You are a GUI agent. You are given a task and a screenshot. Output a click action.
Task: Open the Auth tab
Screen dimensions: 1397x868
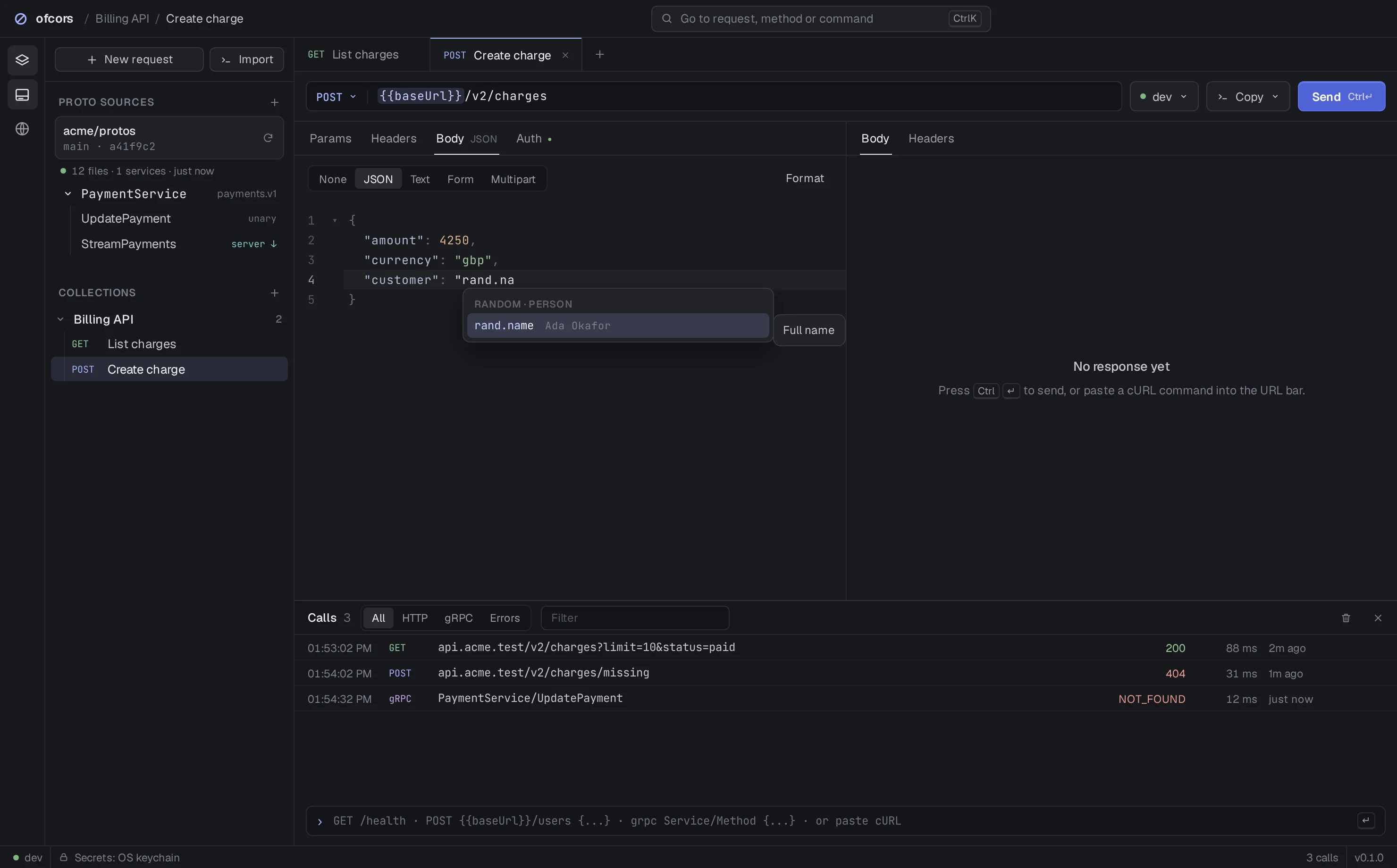pos(533,138)
